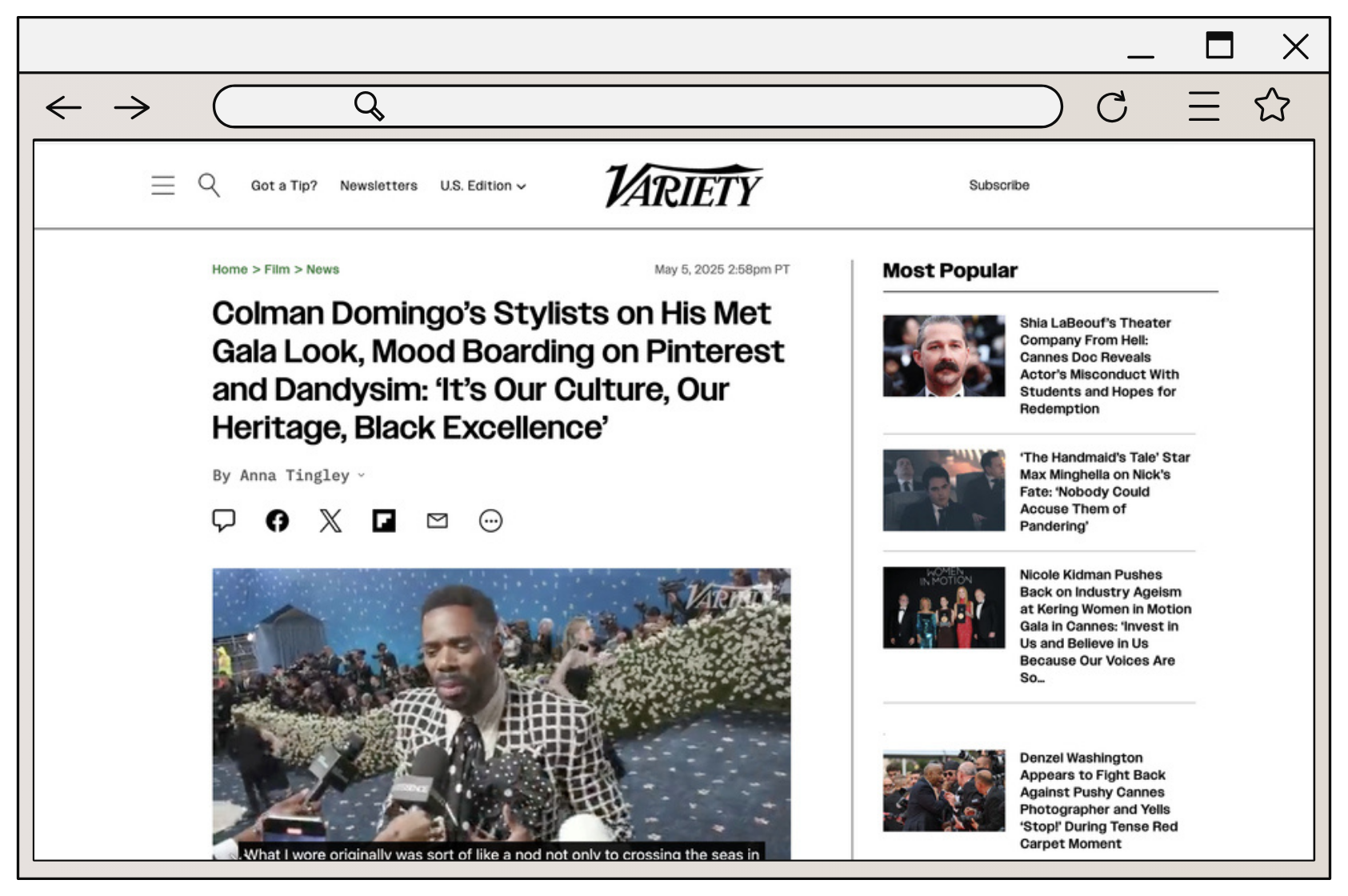The image size is (1348, 896).
Task: Share the article via Flipboard
Action: (384, 520)
